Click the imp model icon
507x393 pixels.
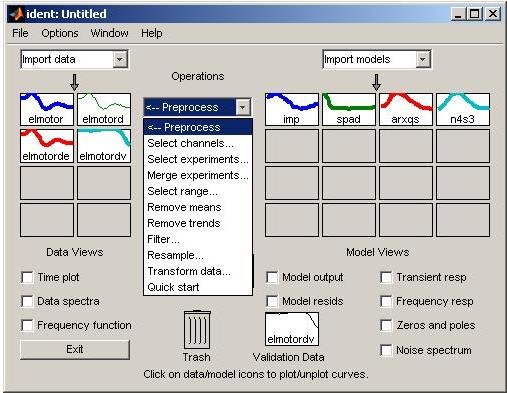tap(292, 109)
